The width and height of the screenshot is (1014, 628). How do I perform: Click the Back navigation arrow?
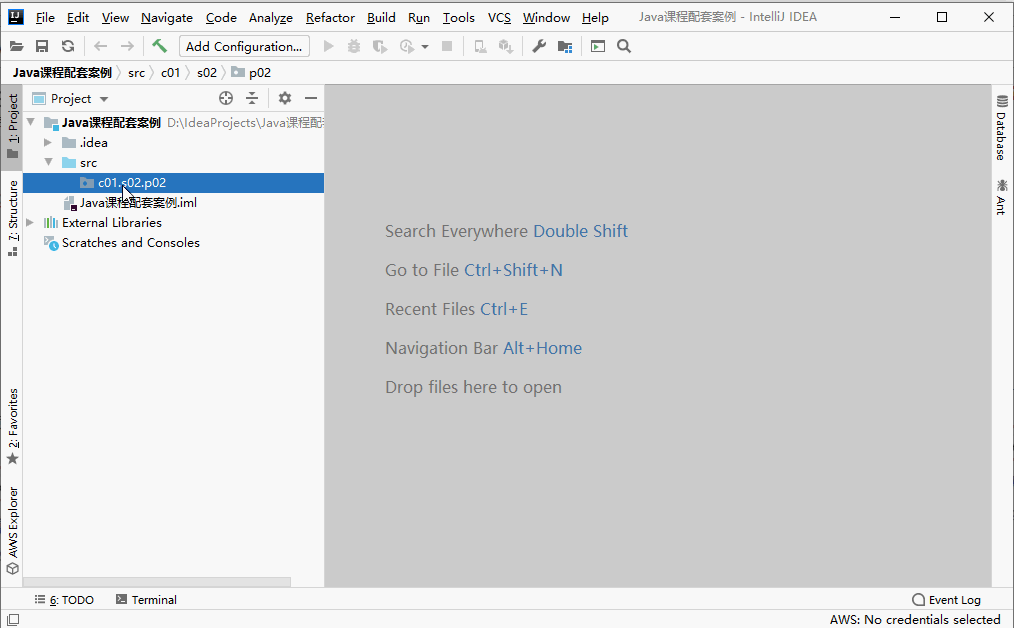click(x=100, y=47)
